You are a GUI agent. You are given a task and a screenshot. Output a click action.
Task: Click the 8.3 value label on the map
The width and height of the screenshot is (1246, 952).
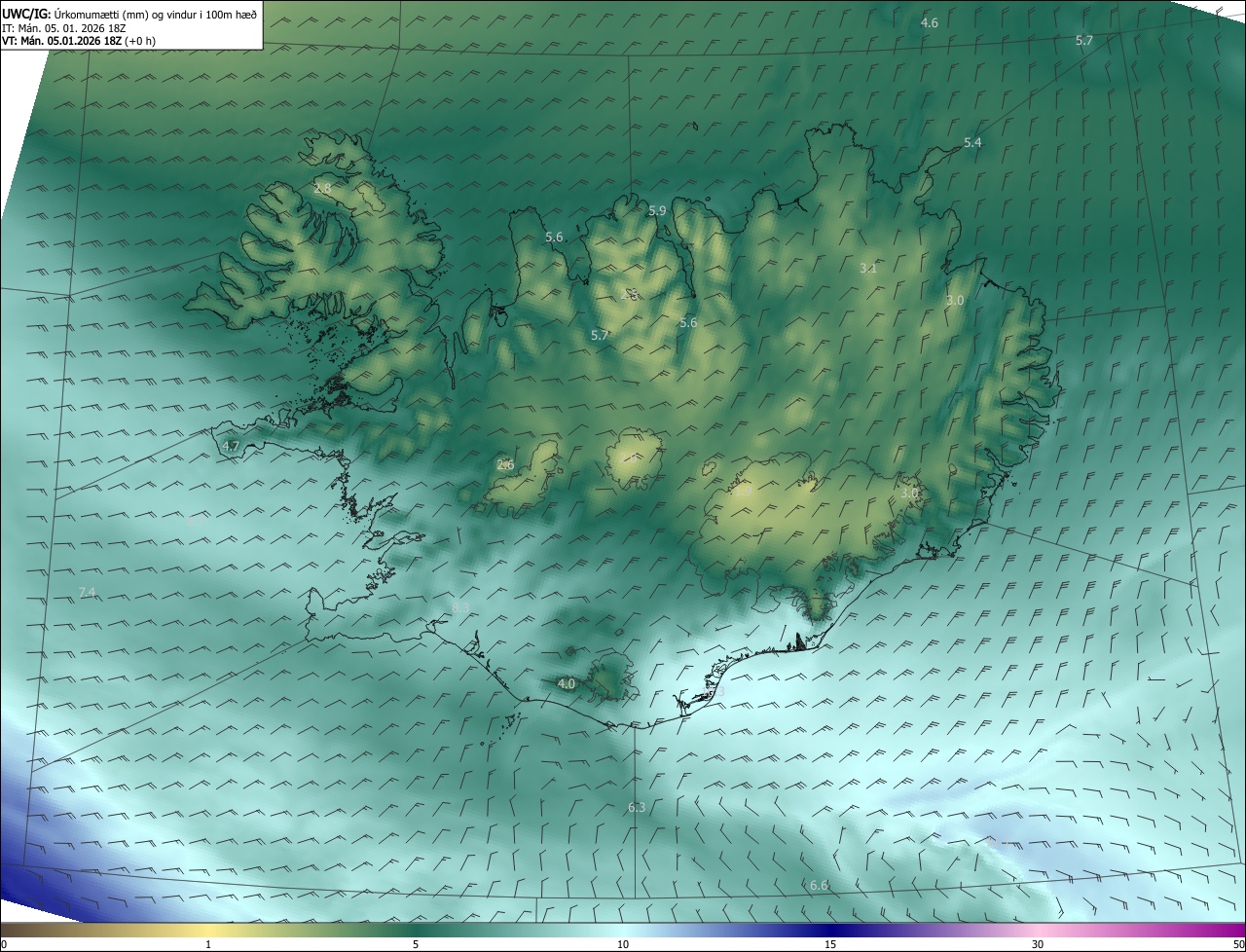461,608
